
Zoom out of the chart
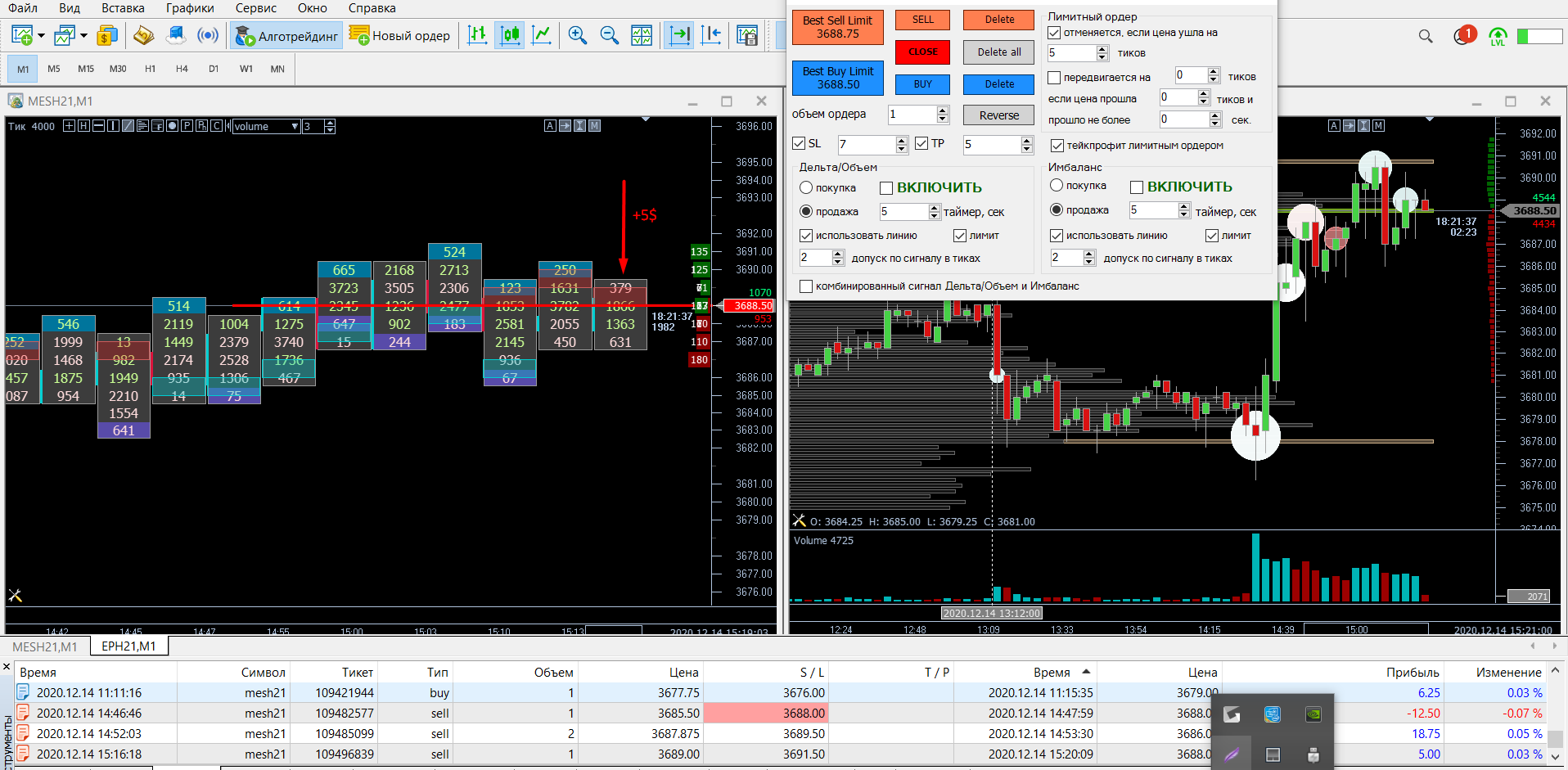[x=610, y=35]
